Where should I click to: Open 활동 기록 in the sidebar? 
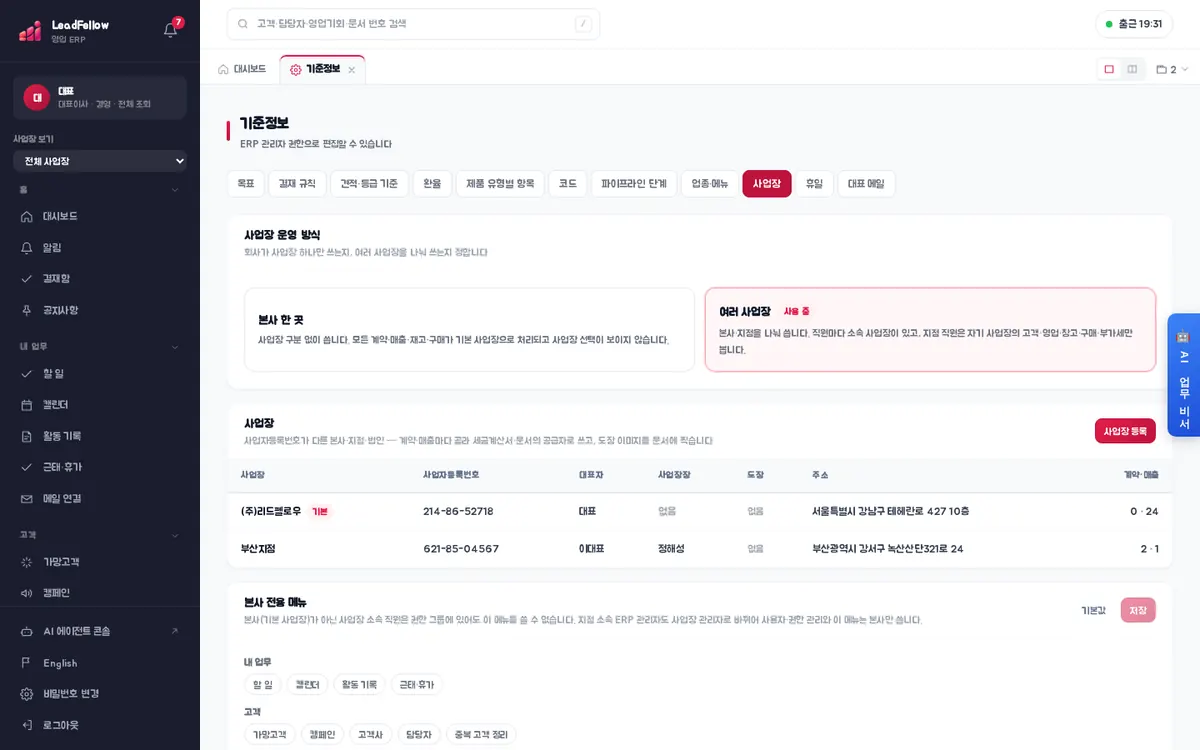(100, 436)
